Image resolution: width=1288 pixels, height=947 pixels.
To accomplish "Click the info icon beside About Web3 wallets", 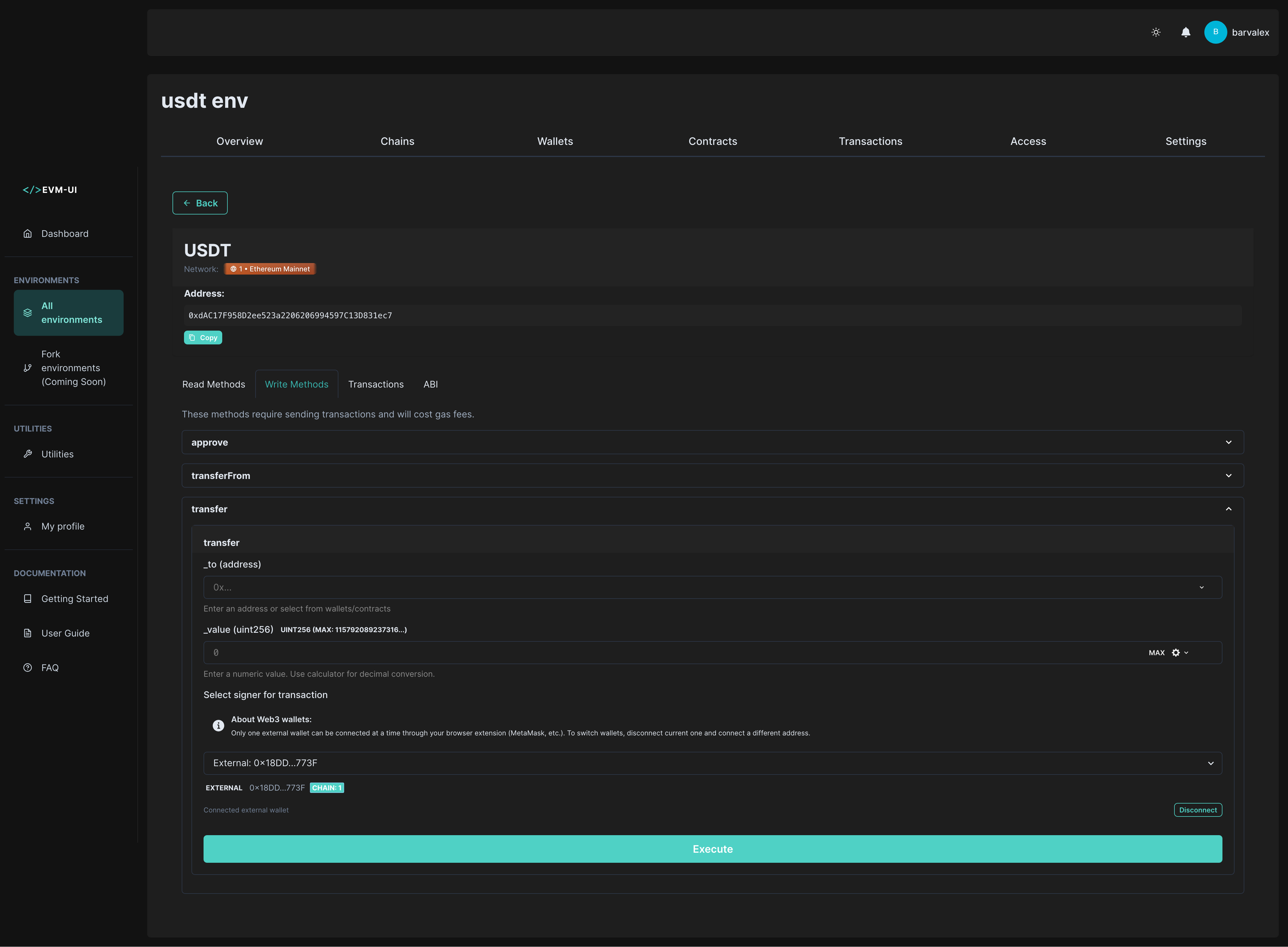I will (x=218, y=726).
